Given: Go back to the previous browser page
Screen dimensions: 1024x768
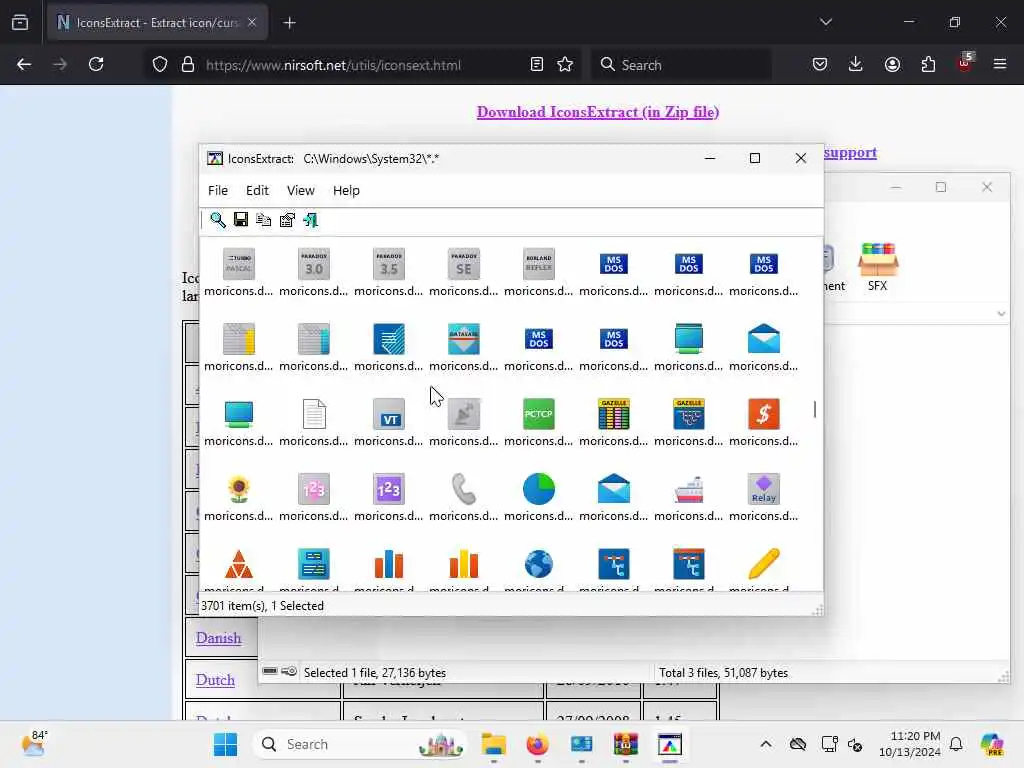Looking at the screenshot, I should coord(24,64).
